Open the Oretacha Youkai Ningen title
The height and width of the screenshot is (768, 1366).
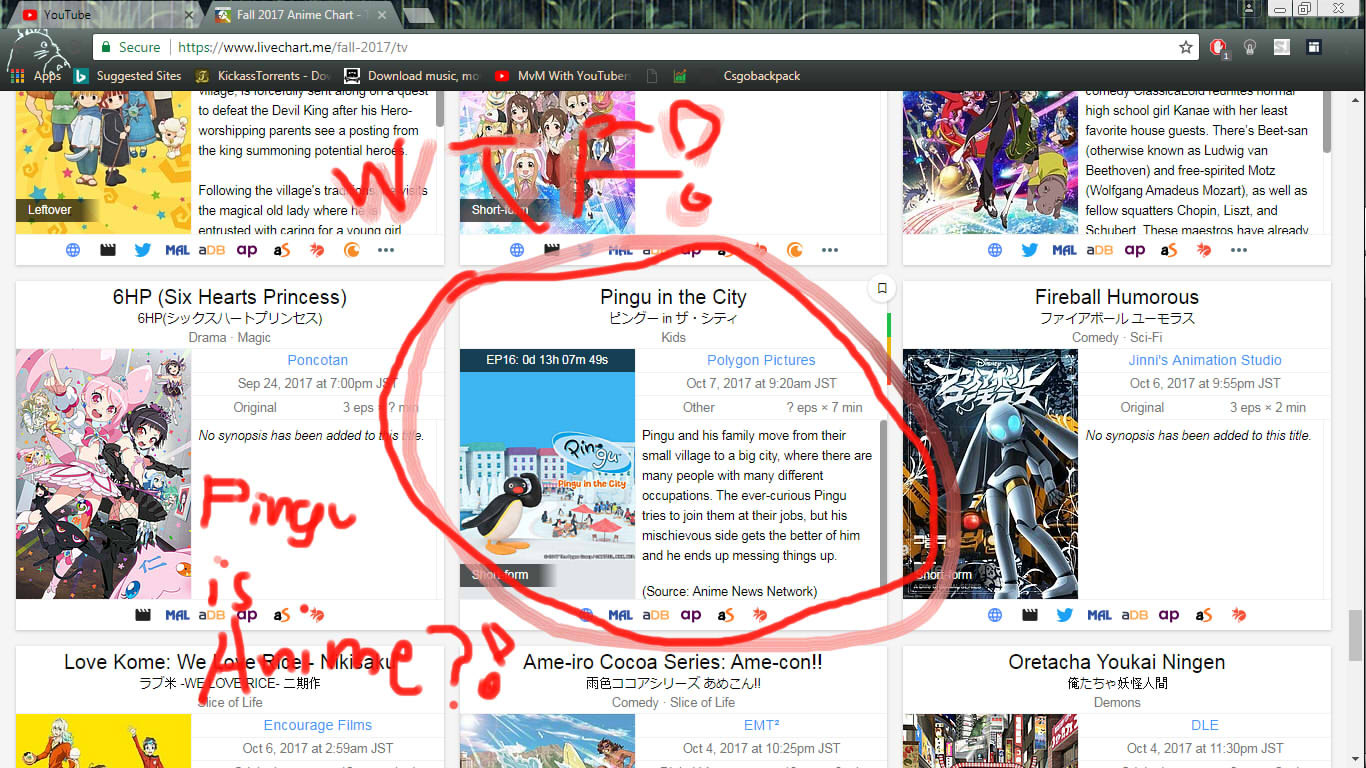1117,662
